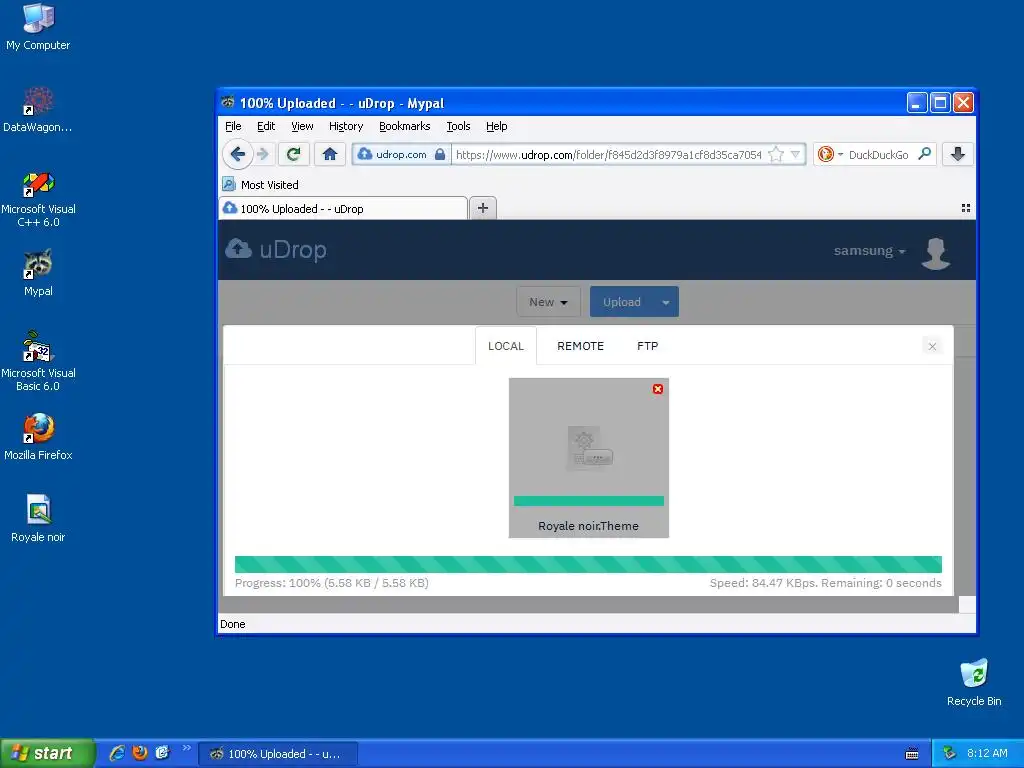Open the Help menu
Viewport: 1024px width, 768px height.
[x=496, y=127]
